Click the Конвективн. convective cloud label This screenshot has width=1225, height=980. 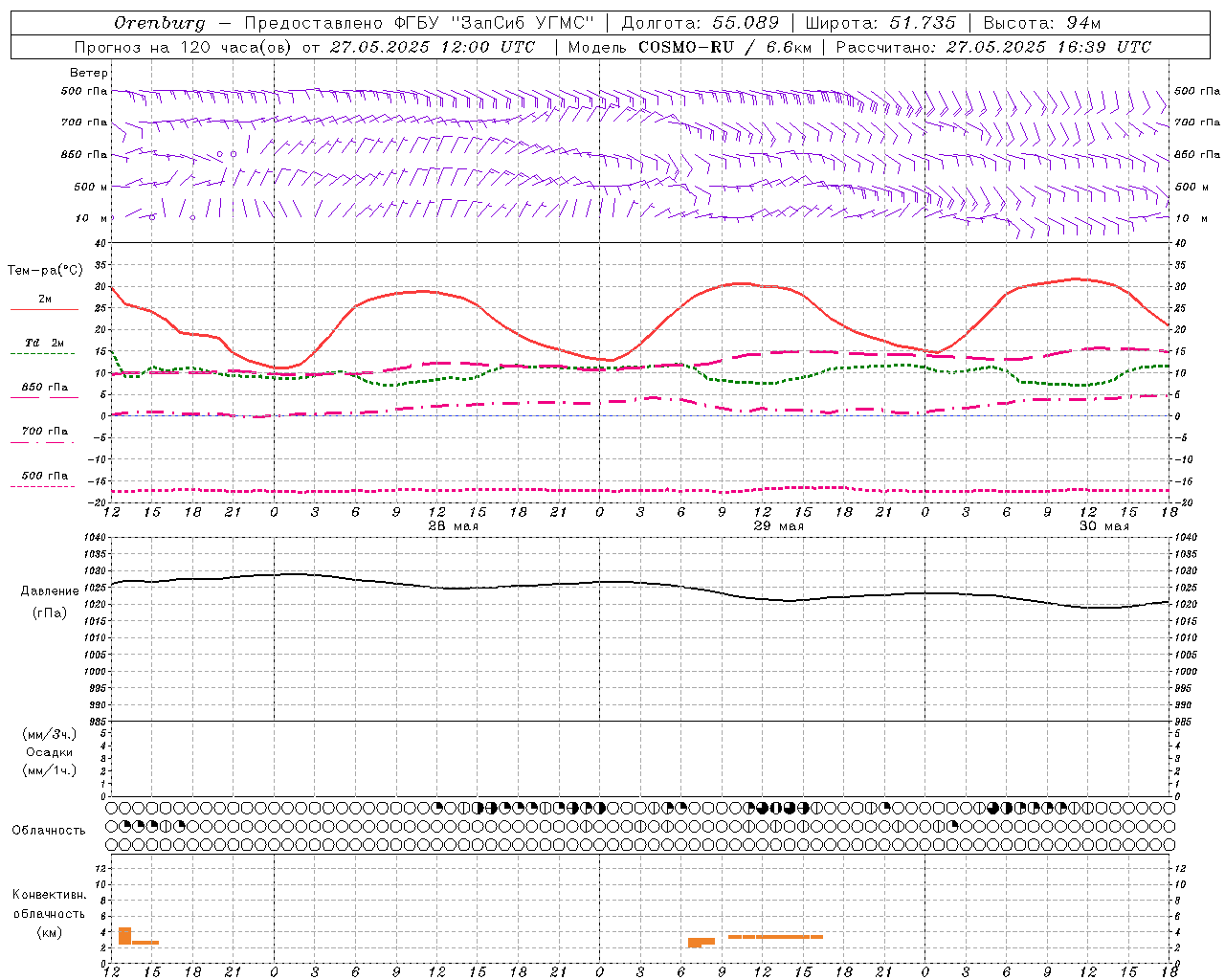[50, 895]
